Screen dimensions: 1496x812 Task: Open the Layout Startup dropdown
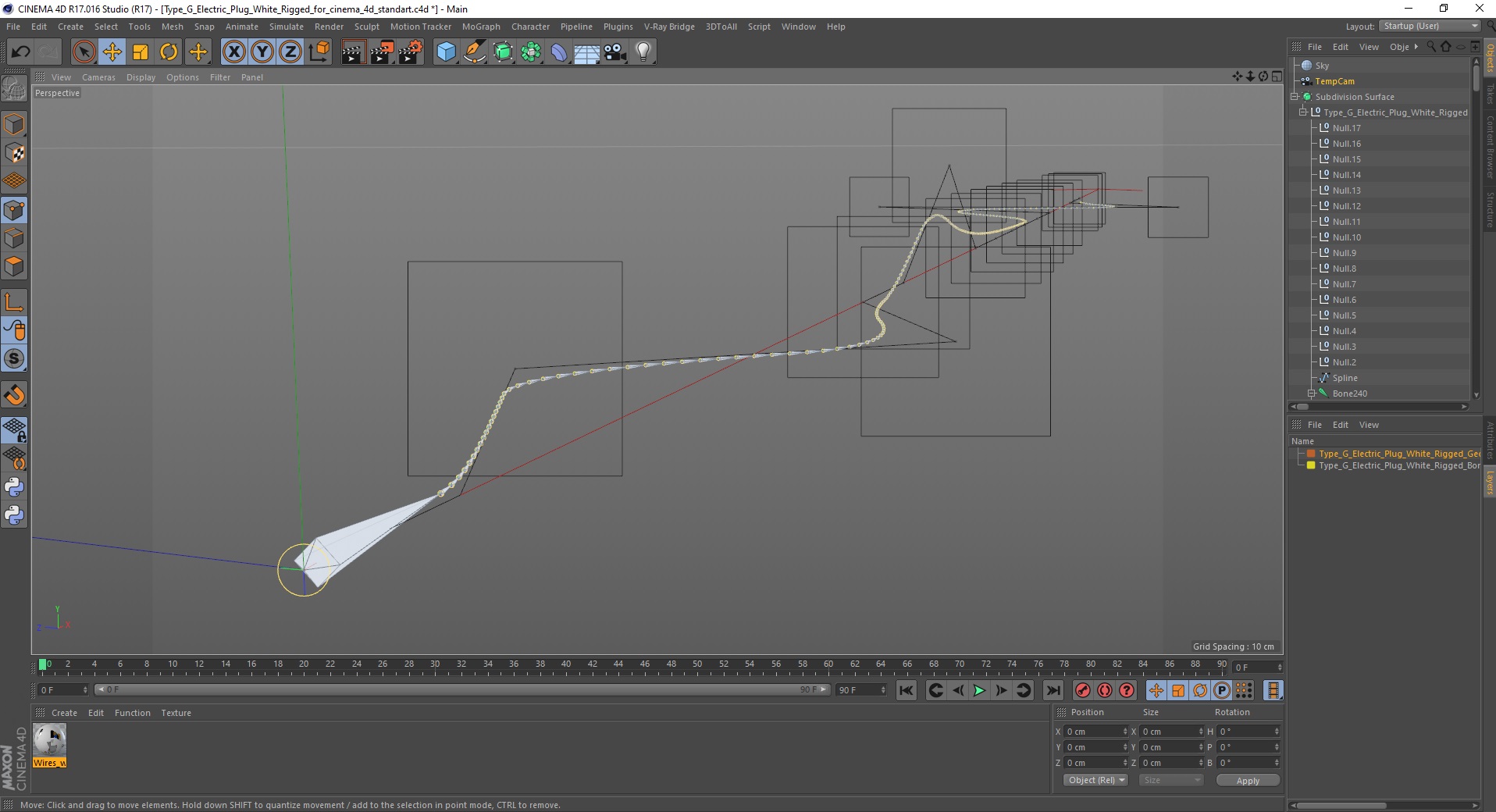pos(1430,26)
